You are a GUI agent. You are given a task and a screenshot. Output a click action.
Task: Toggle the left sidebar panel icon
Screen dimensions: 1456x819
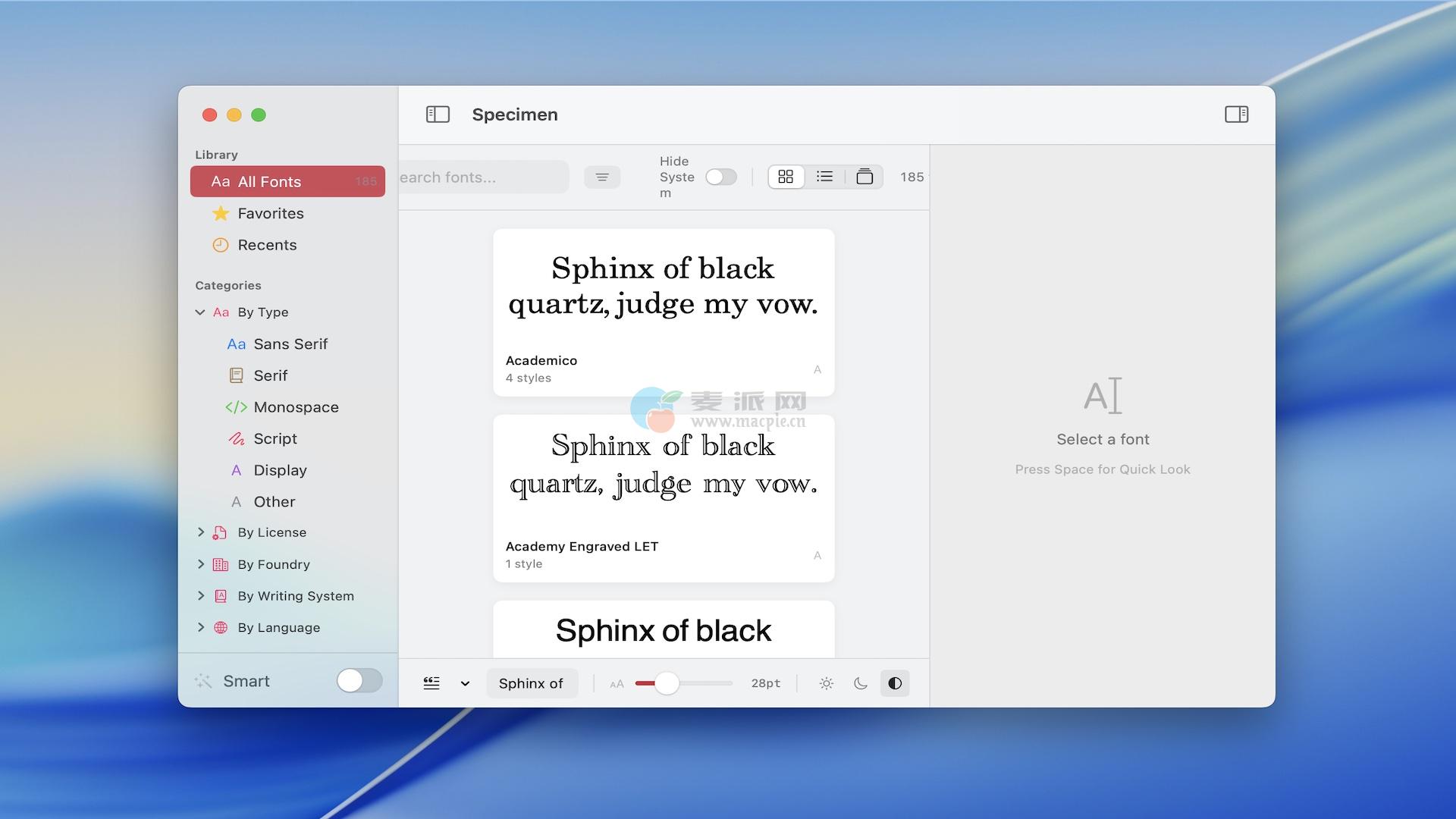438,115
